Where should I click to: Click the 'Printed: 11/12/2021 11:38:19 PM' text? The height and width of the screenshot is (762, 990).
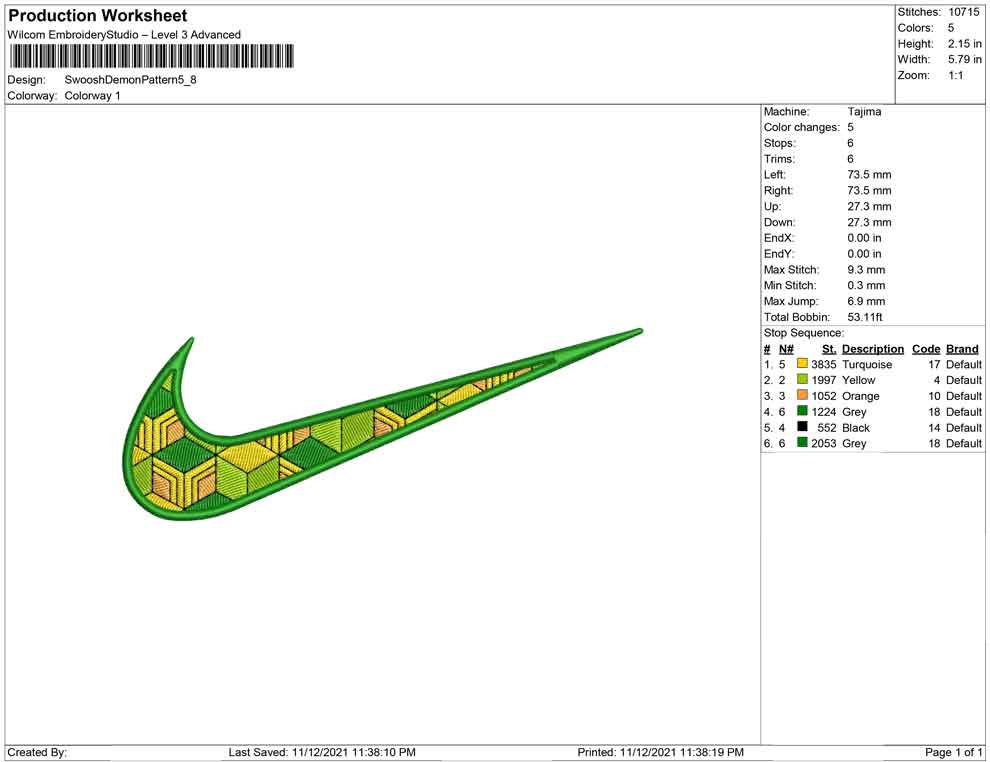pos(660,752)
